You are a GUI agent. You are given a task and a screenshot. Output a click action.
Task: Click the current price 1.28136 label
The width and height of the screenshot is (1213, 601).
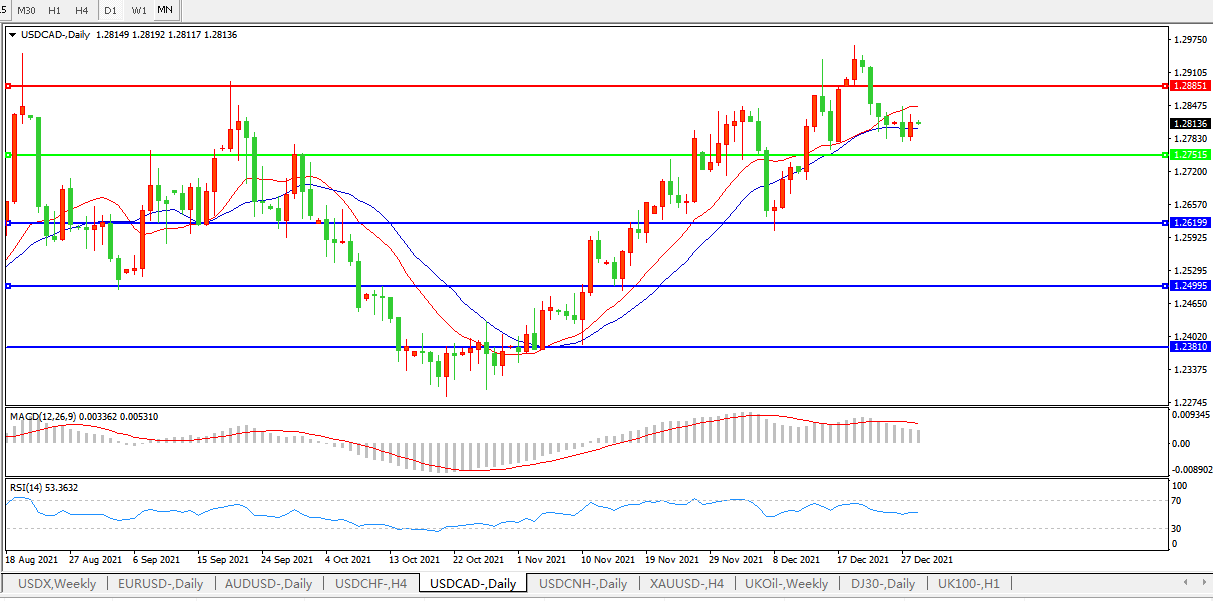1190,124
